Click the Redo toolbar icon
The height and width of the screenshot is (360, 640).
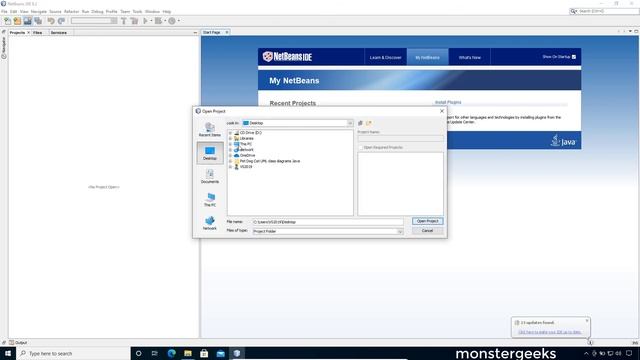coord(61,21)
